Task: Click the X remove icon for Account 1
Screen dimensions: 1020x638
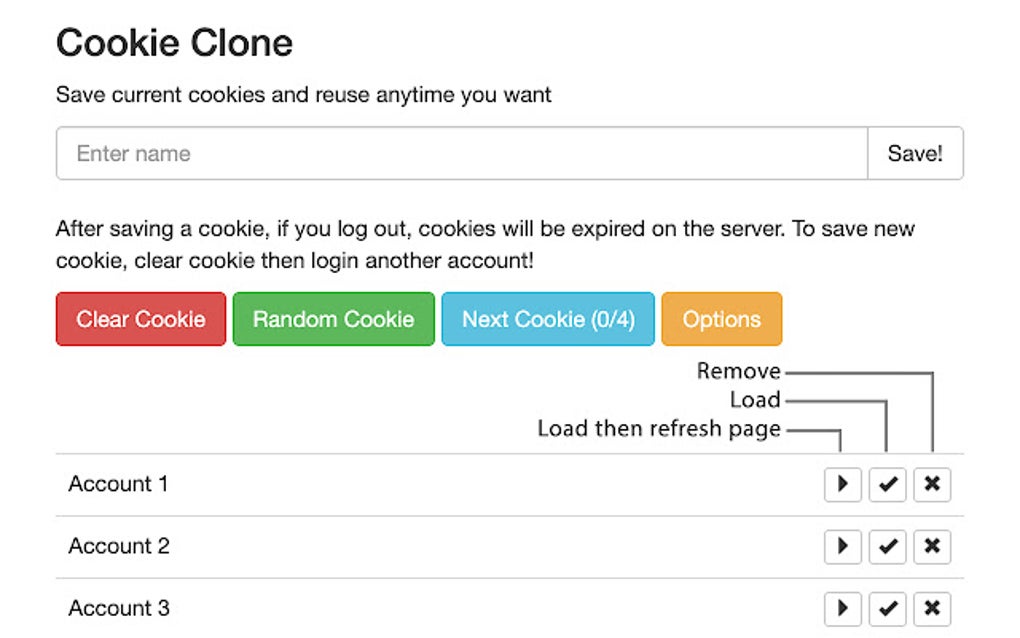Action: 931,484
